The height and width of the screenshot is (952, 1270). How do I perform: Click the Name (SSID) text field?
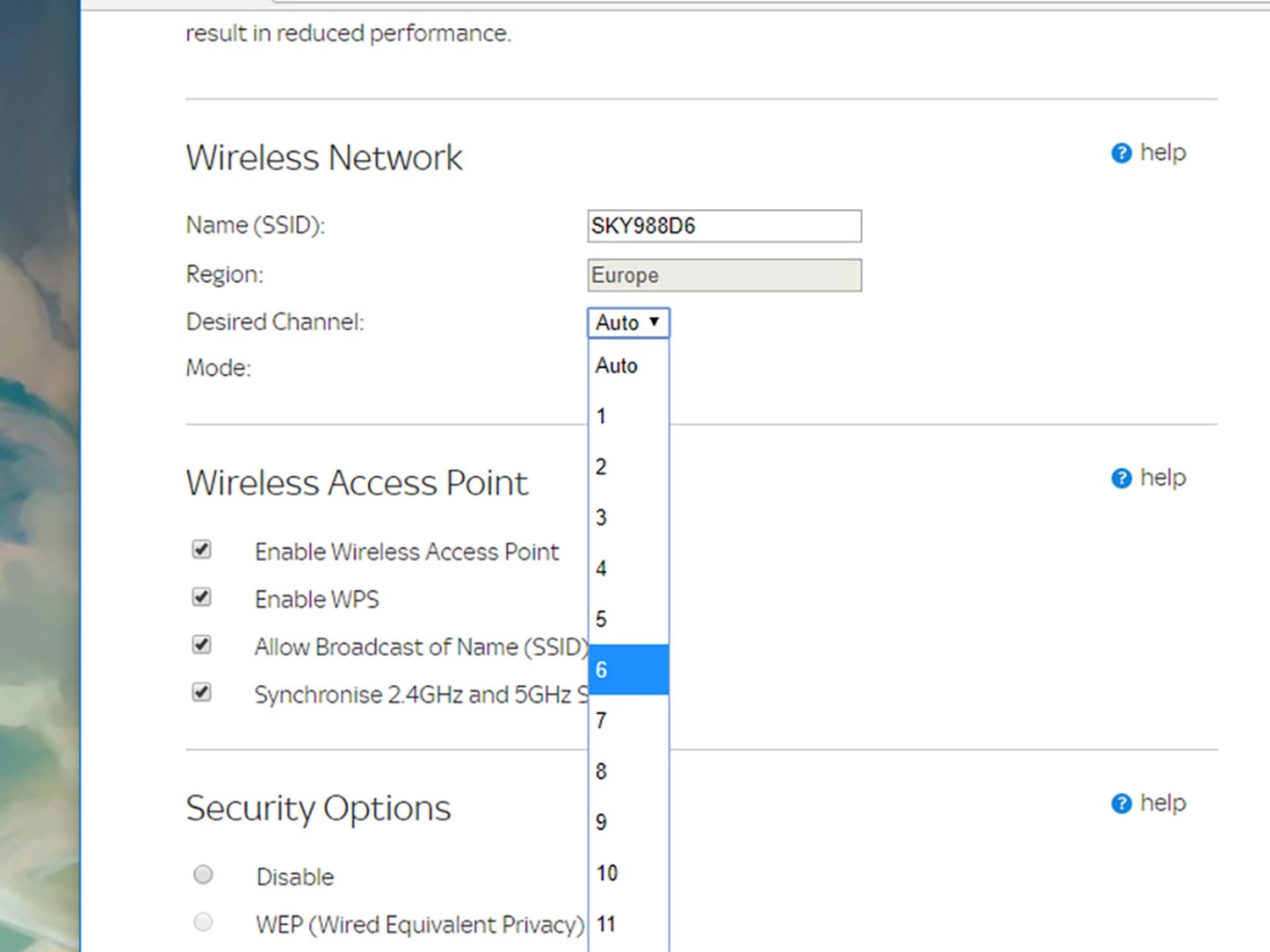[x=724, y=226]
